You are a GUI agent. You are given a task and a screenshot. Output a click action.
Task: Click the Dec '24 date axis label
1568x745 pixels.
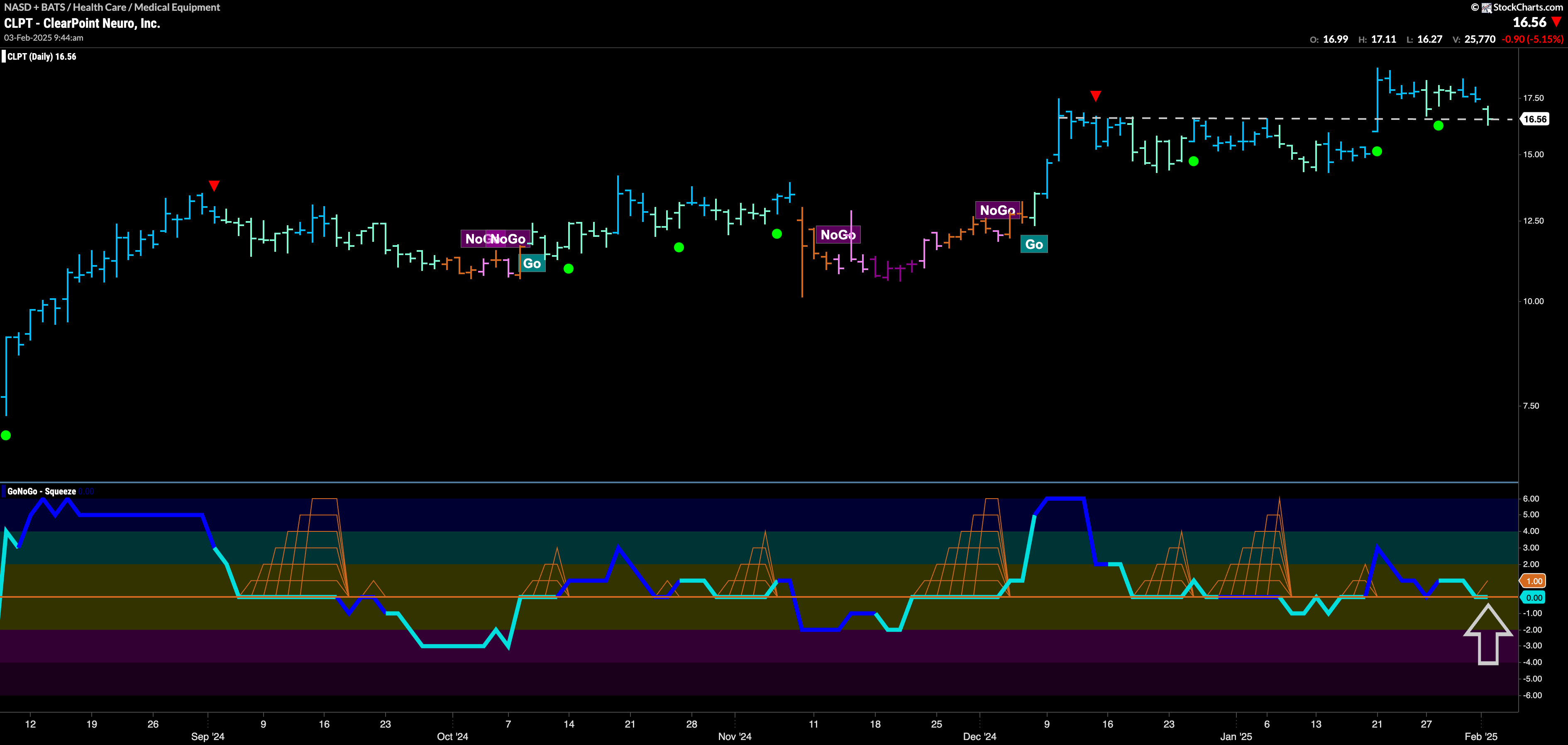(979, 736)
